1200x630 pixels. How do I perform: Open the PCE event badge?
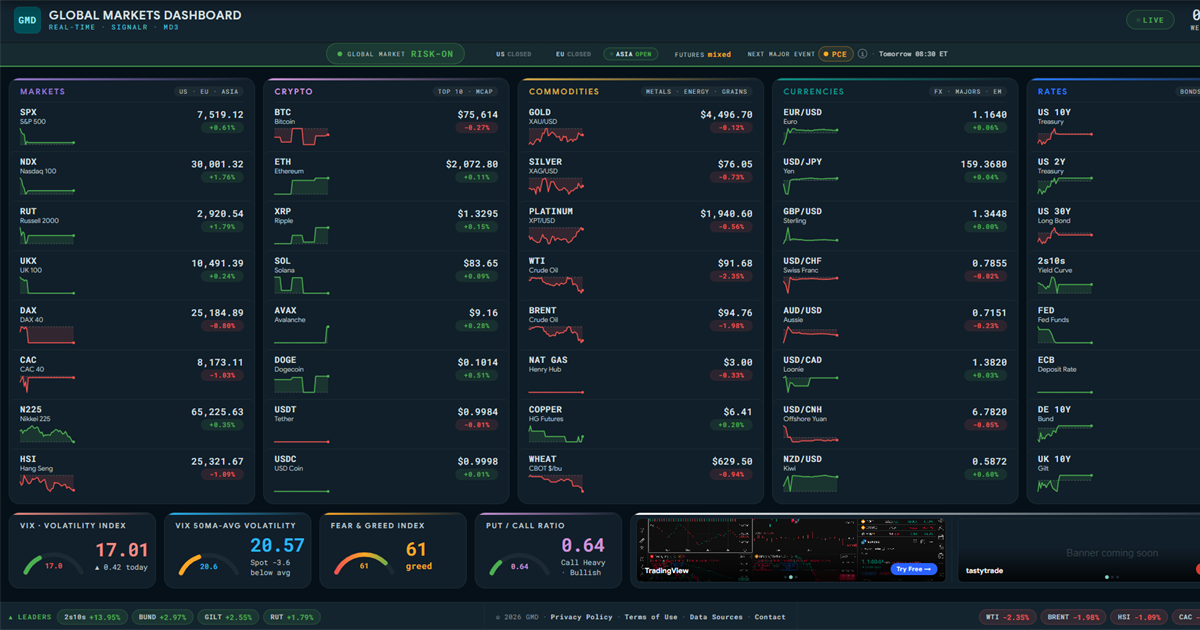(x=835, y=54)
